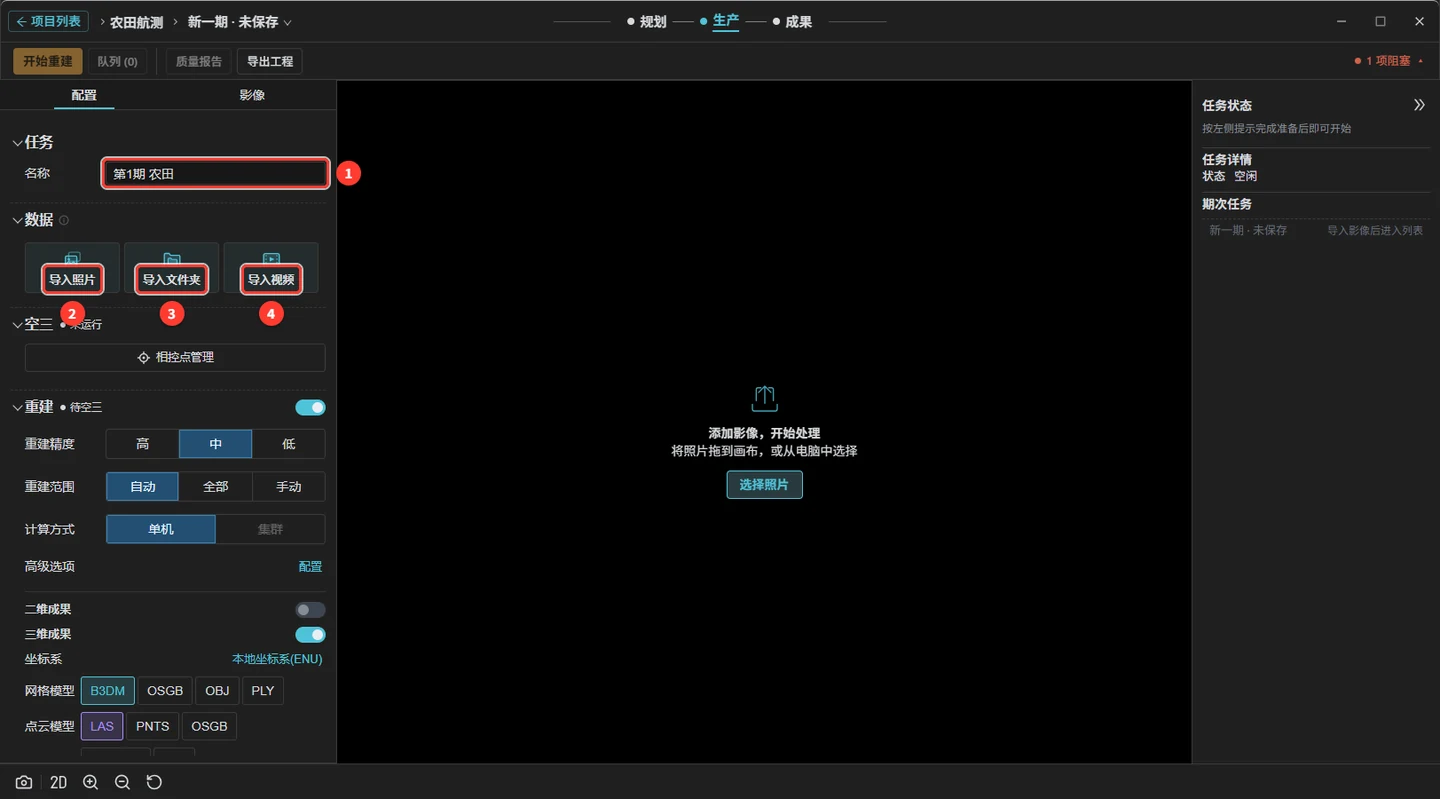Click the zoom out magnifier icon
The image size is (1440, 799).
(122, 782)
